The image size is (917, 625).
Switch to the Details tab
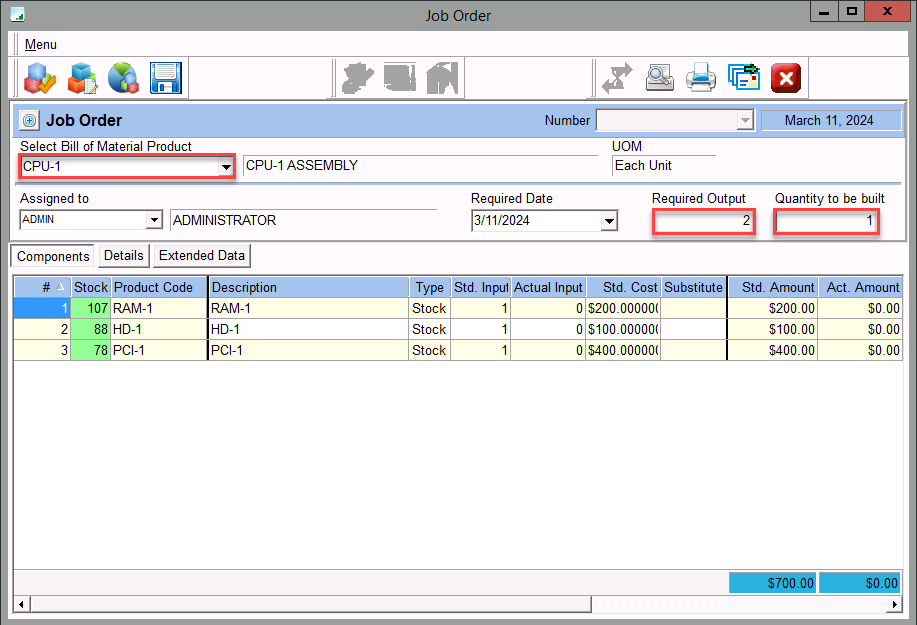coord(124,256)
